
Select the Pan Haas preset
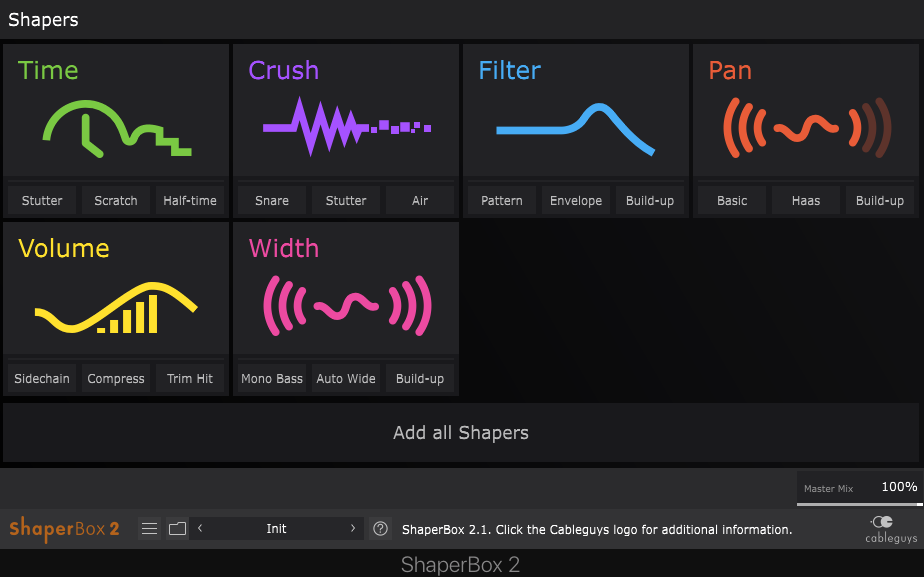click(806, 200)
